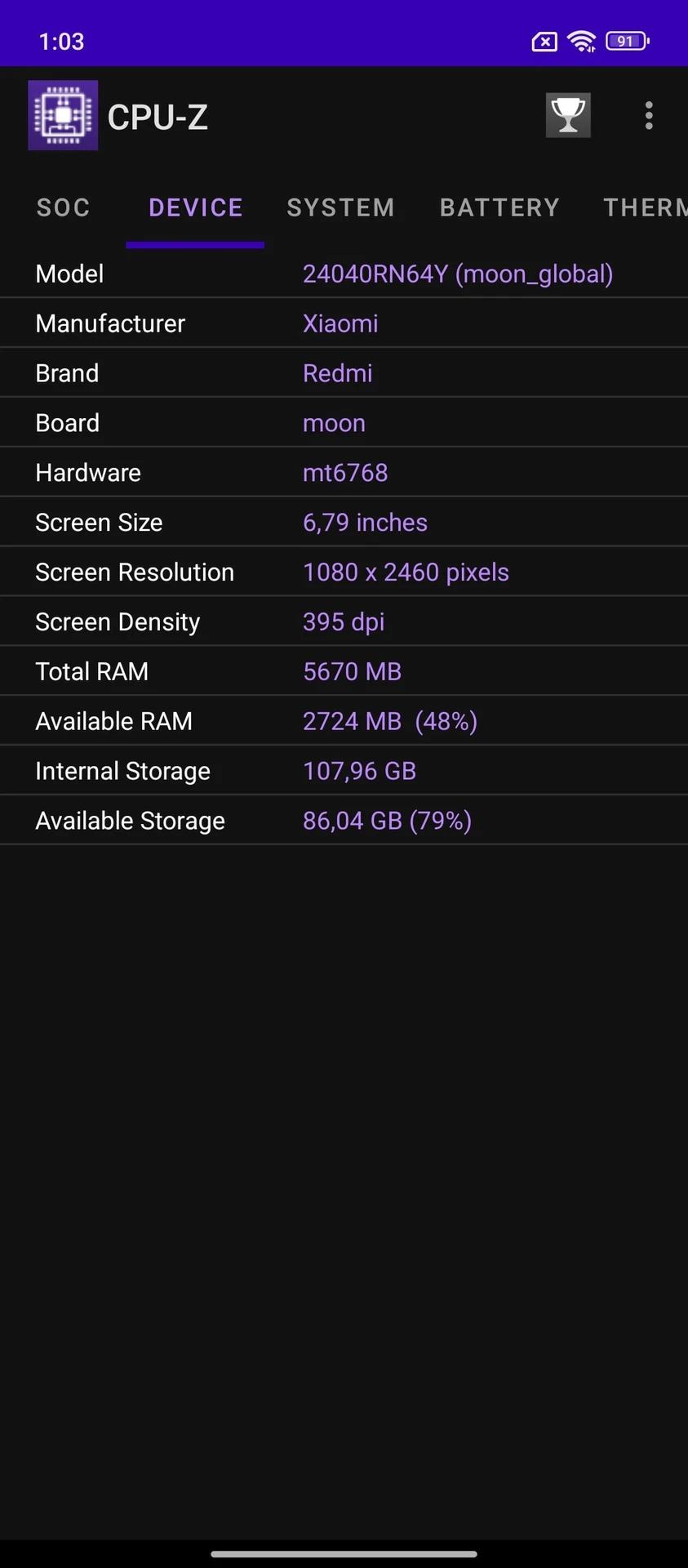Open the SYSTEM tab

click(x=340, y=207)
